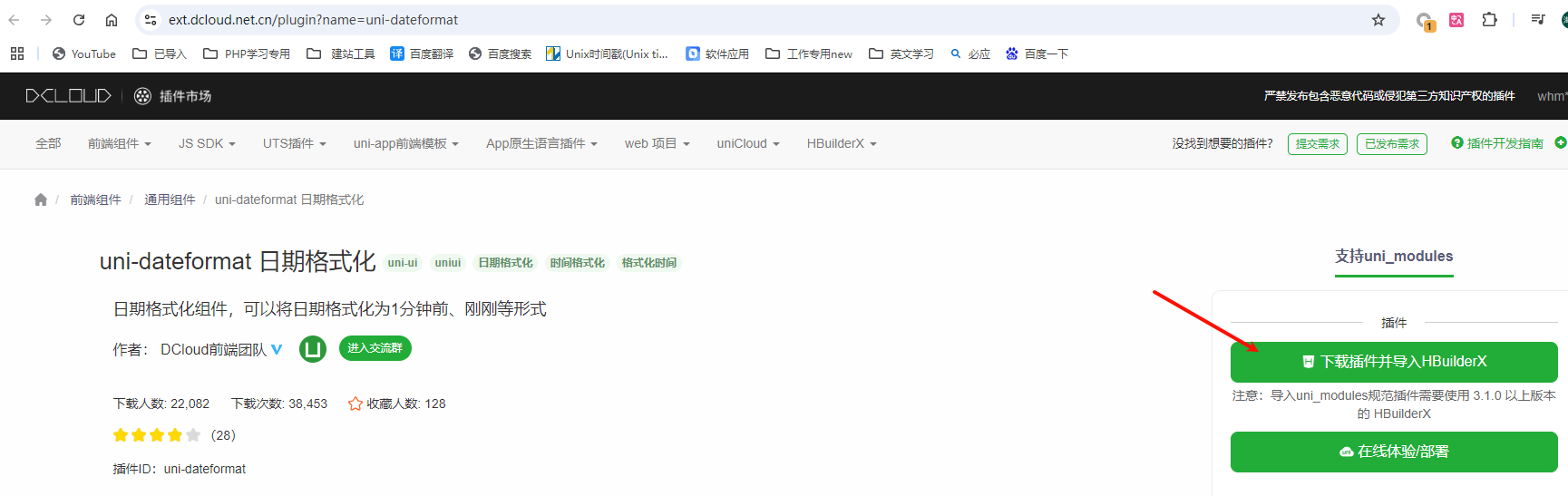Click the 格式化时间 tag
Viewport: 1568px width, 496px height.
click(649, 263)
